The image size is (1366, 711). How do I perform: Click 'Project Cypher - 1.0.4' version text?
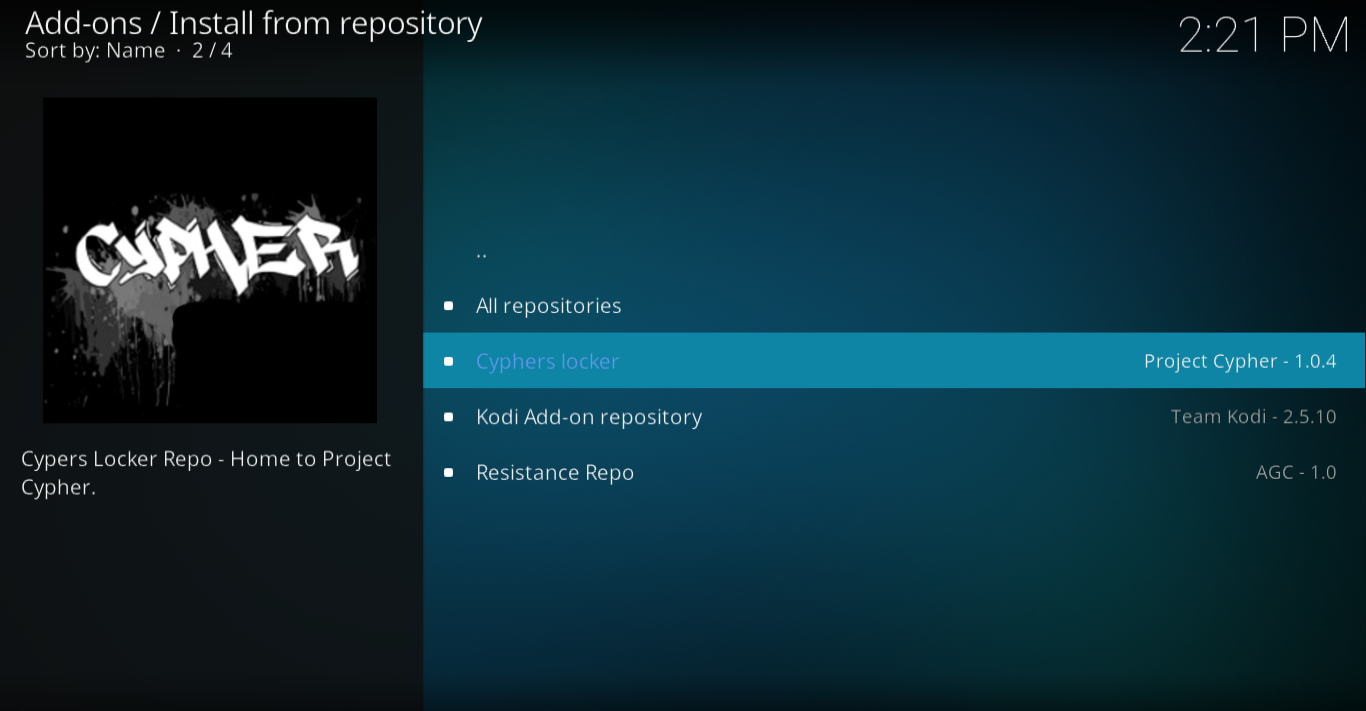[x=1240, y=361]
